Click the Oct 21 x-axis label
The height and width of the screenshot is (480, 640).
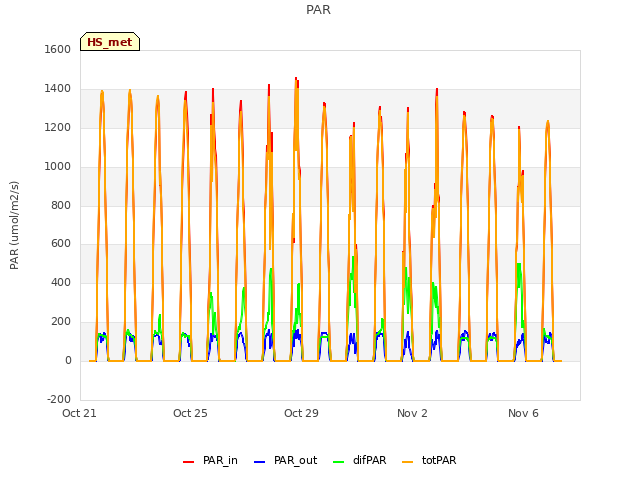tap(79, 413)
